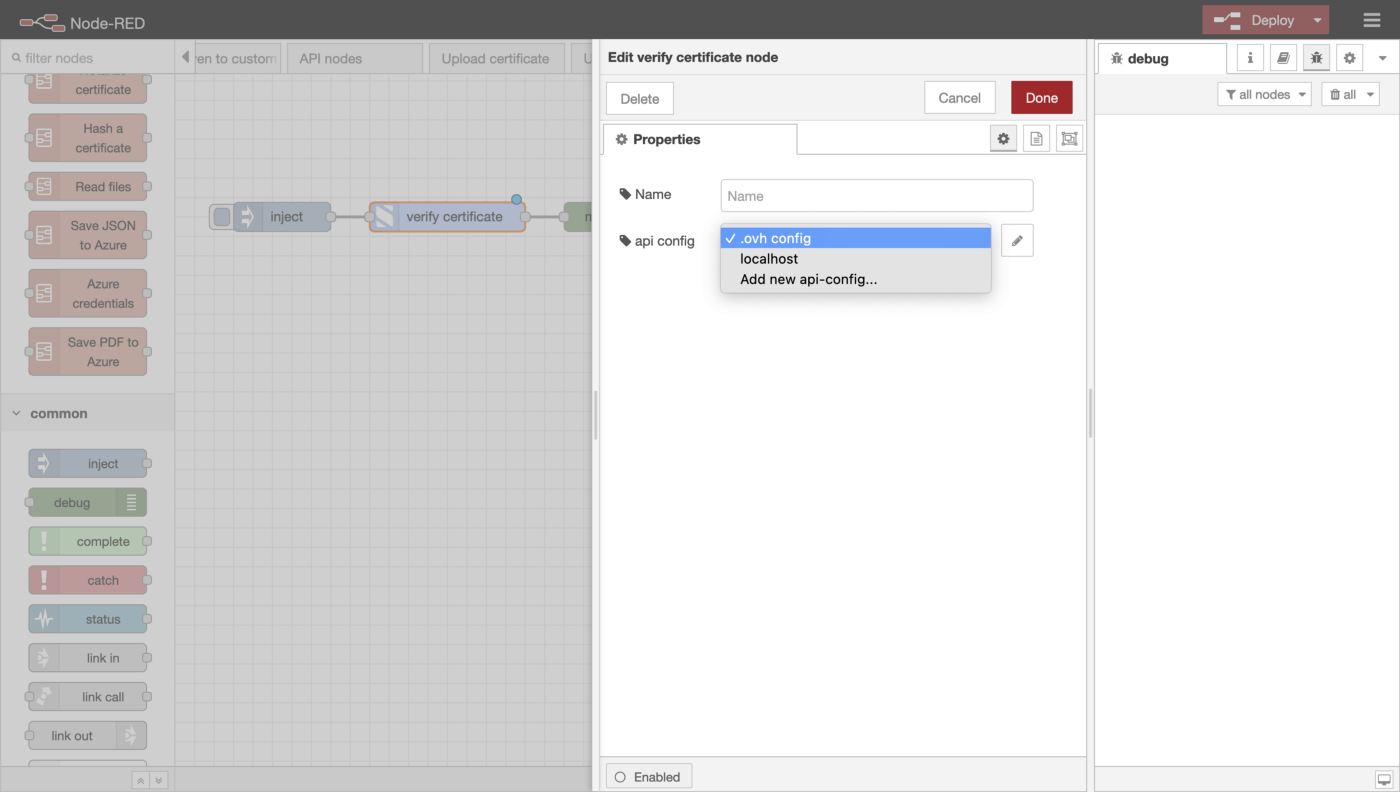Screen dimensions: 1400x792
Task: Open the info sidebar tab icon
Action: point(1250,58)
